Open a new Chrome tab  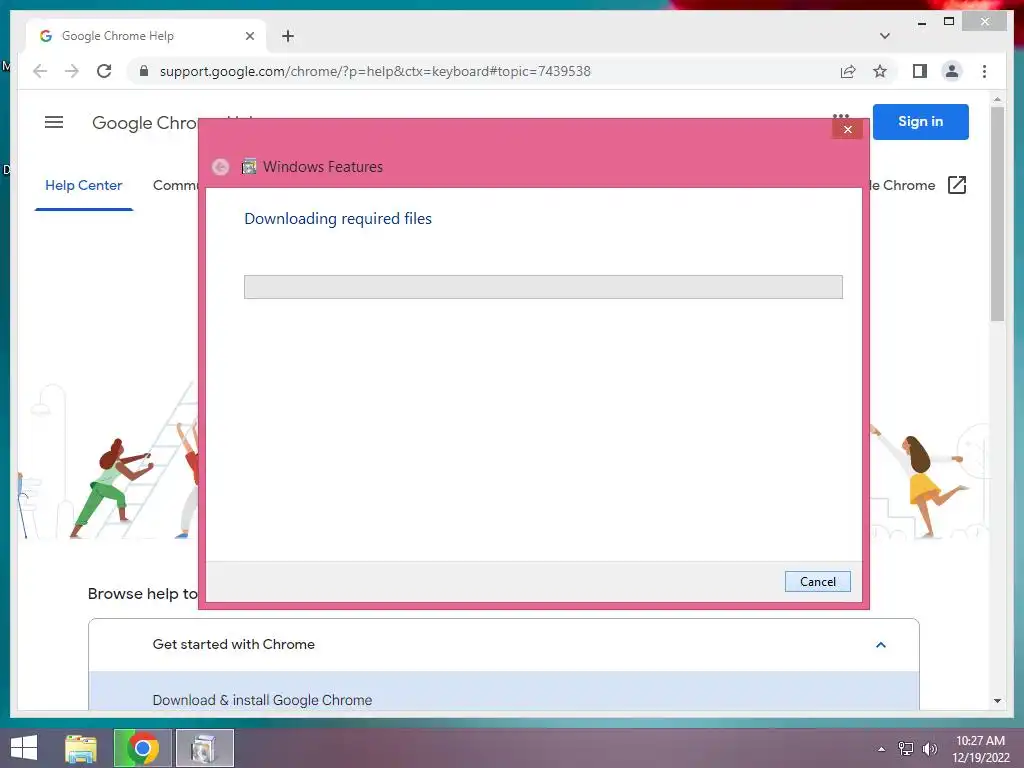pyautogui.click(x=288, y=36)
